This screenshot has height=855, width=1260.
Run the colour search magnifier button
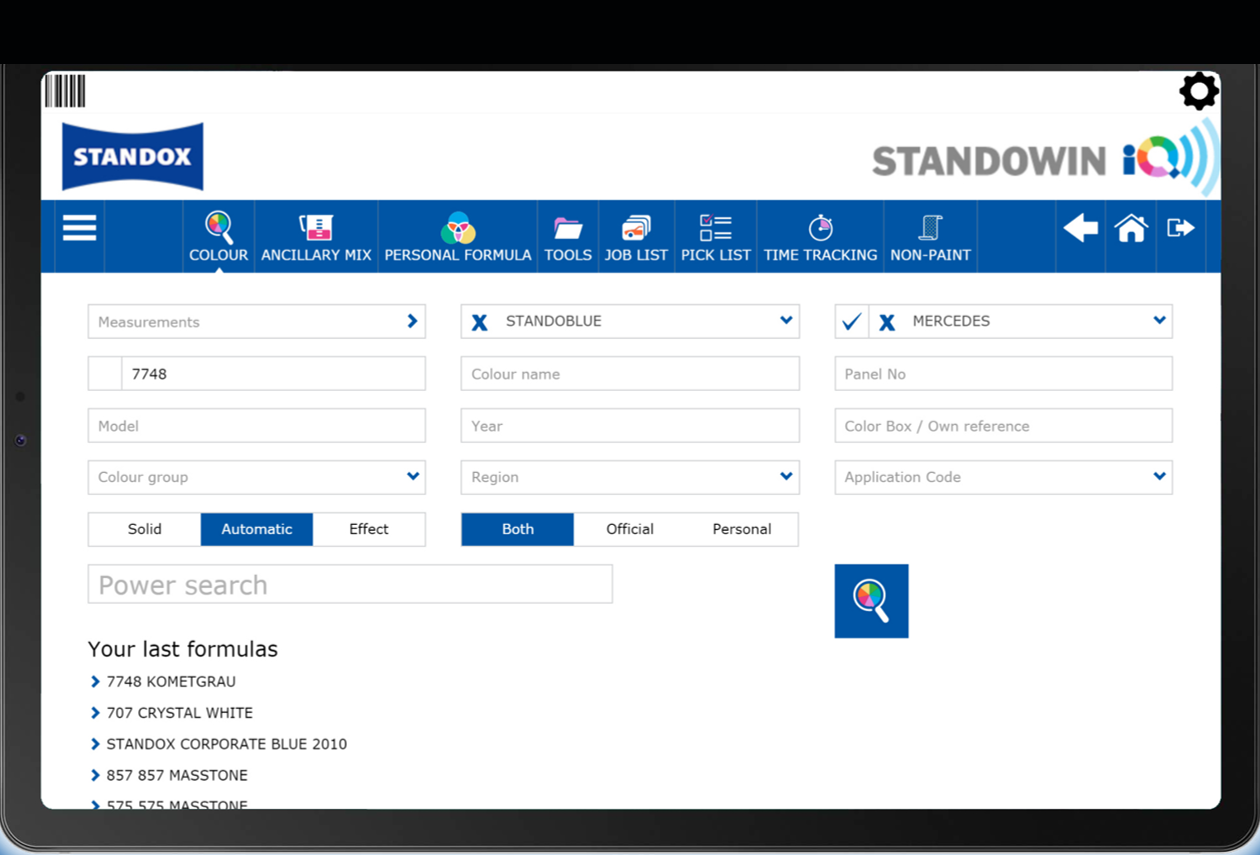[871, 601]
